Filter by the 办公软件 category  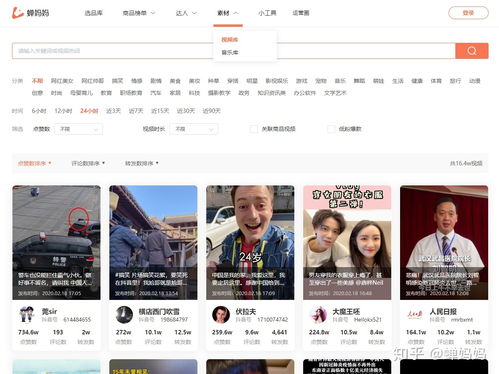pos(305,93)
